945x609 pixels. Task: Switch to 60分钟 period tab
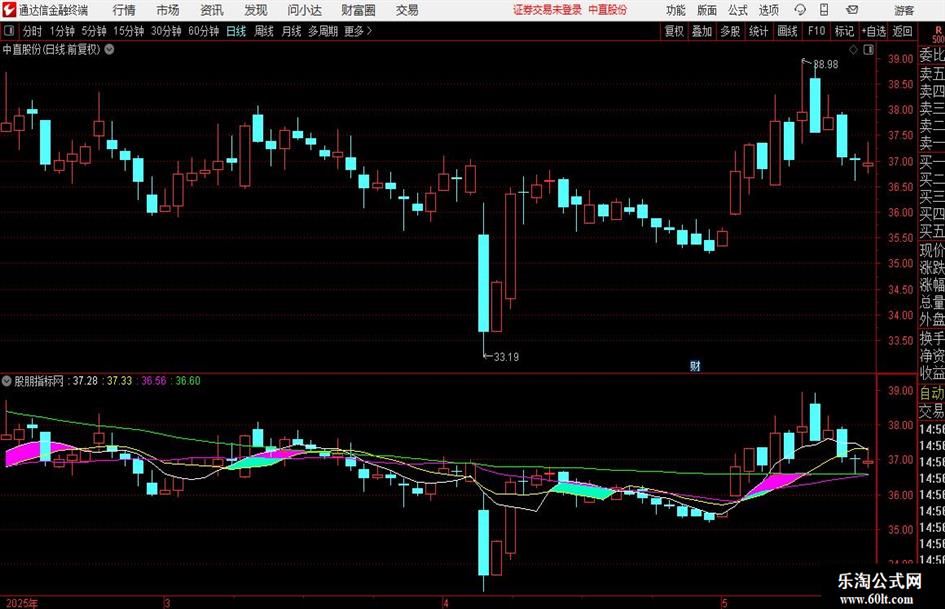[x=204, y=31]
